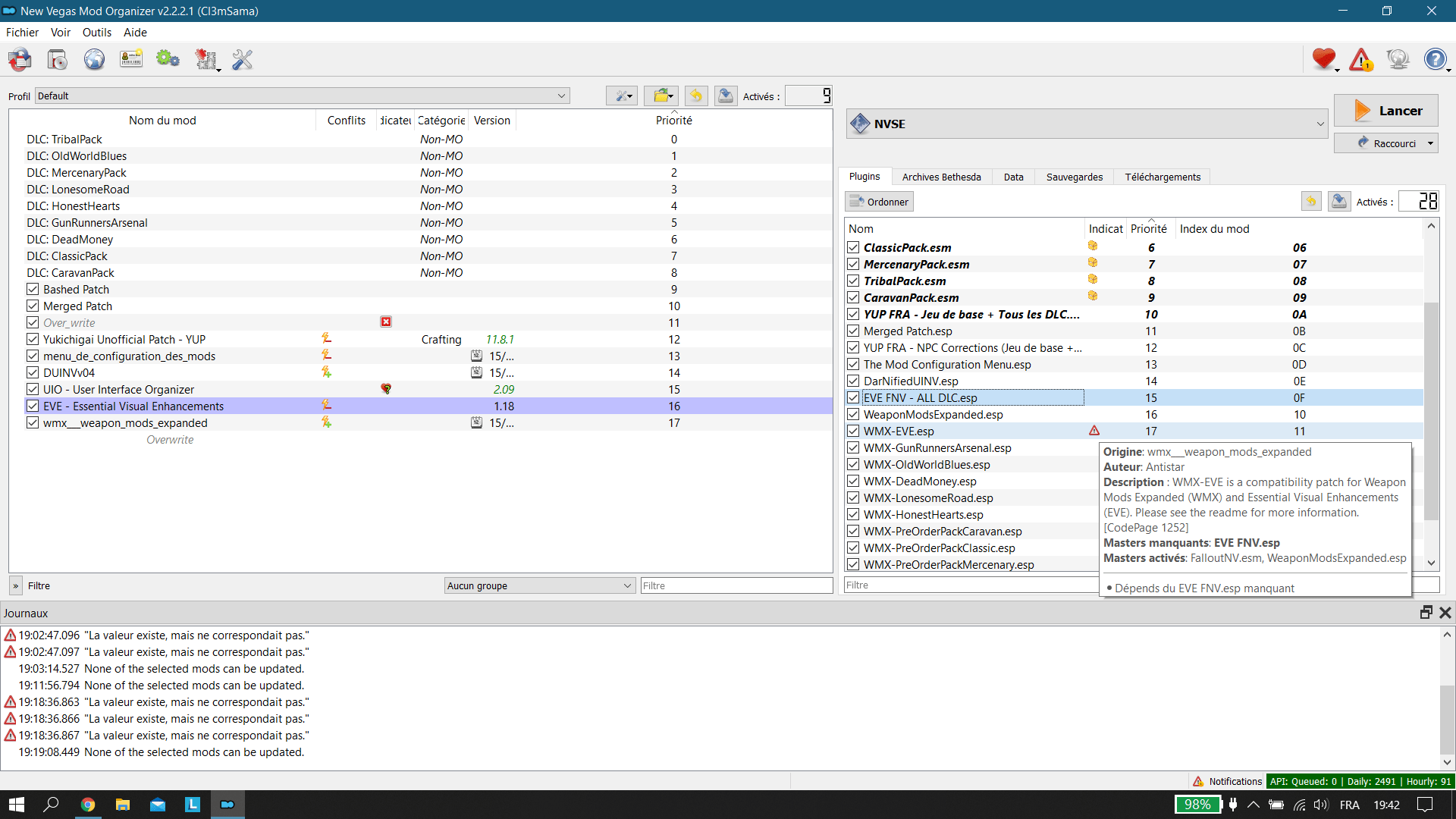Open the problems warning triangle icon

(1361, 59)
